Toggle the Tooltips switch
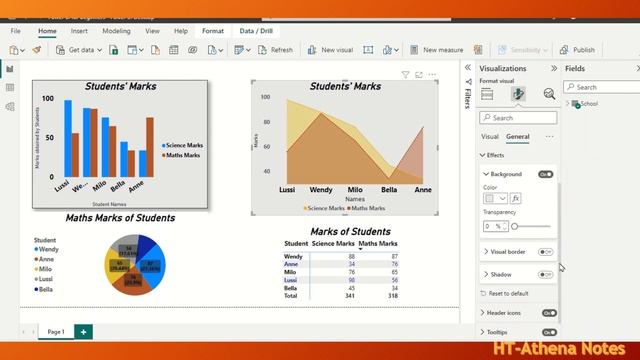Viewport: 640px width, 360px height. (x=549, y=332)
